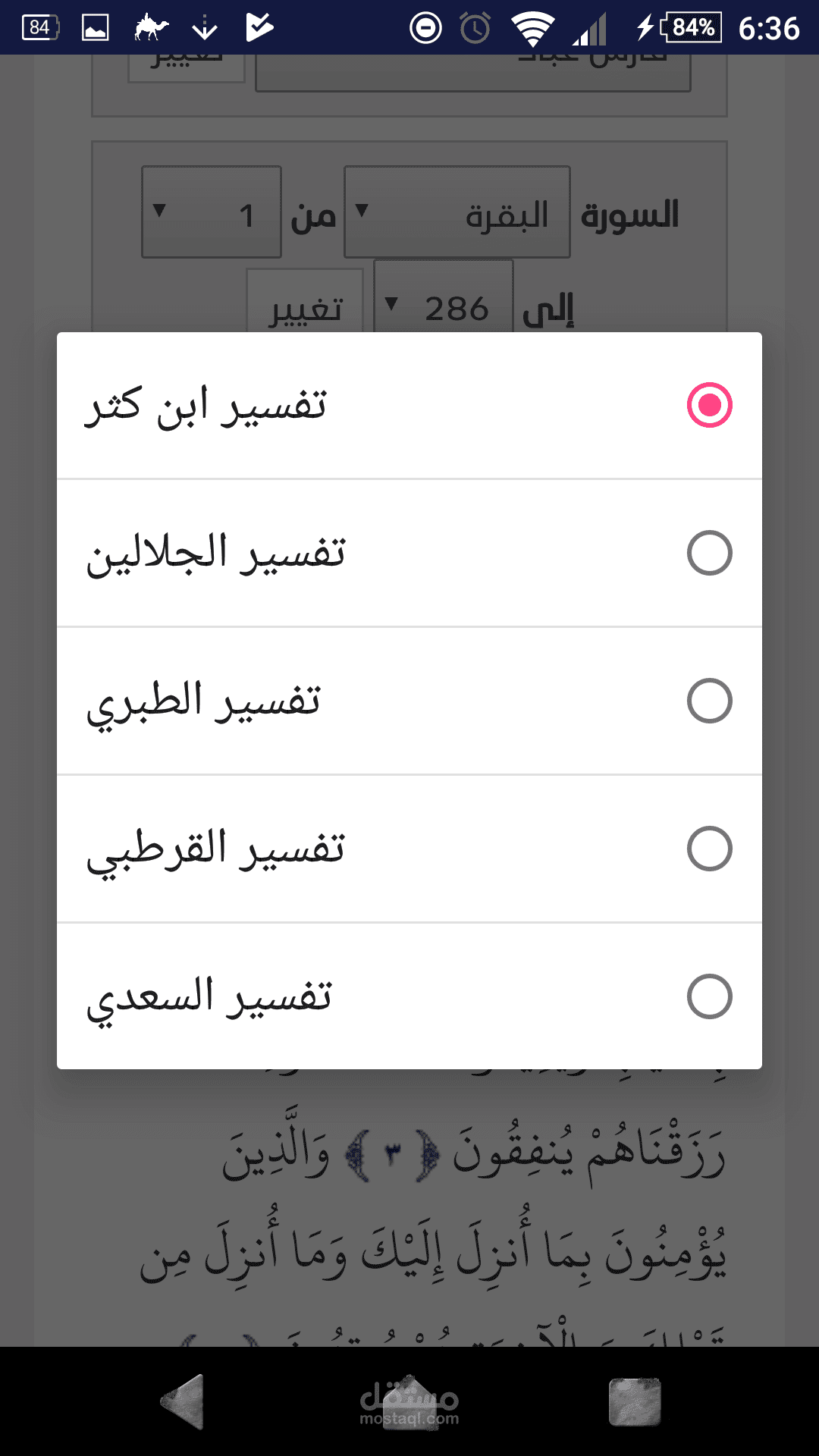Click the partially hidden top تغيير button

pyautogui.click(x=187, y=67)
